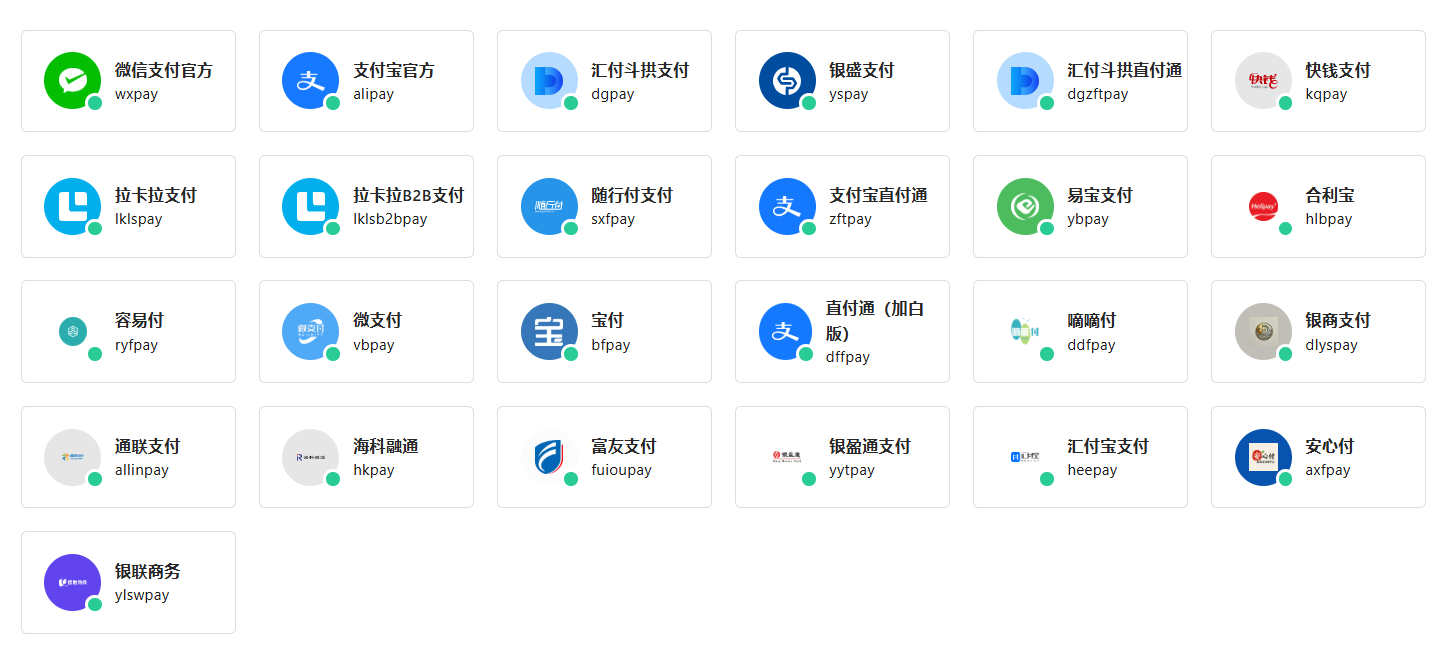1447x659 pixels.
Task: Click the bfpay blue 宝 logo
Action: [x=549, y=332]
